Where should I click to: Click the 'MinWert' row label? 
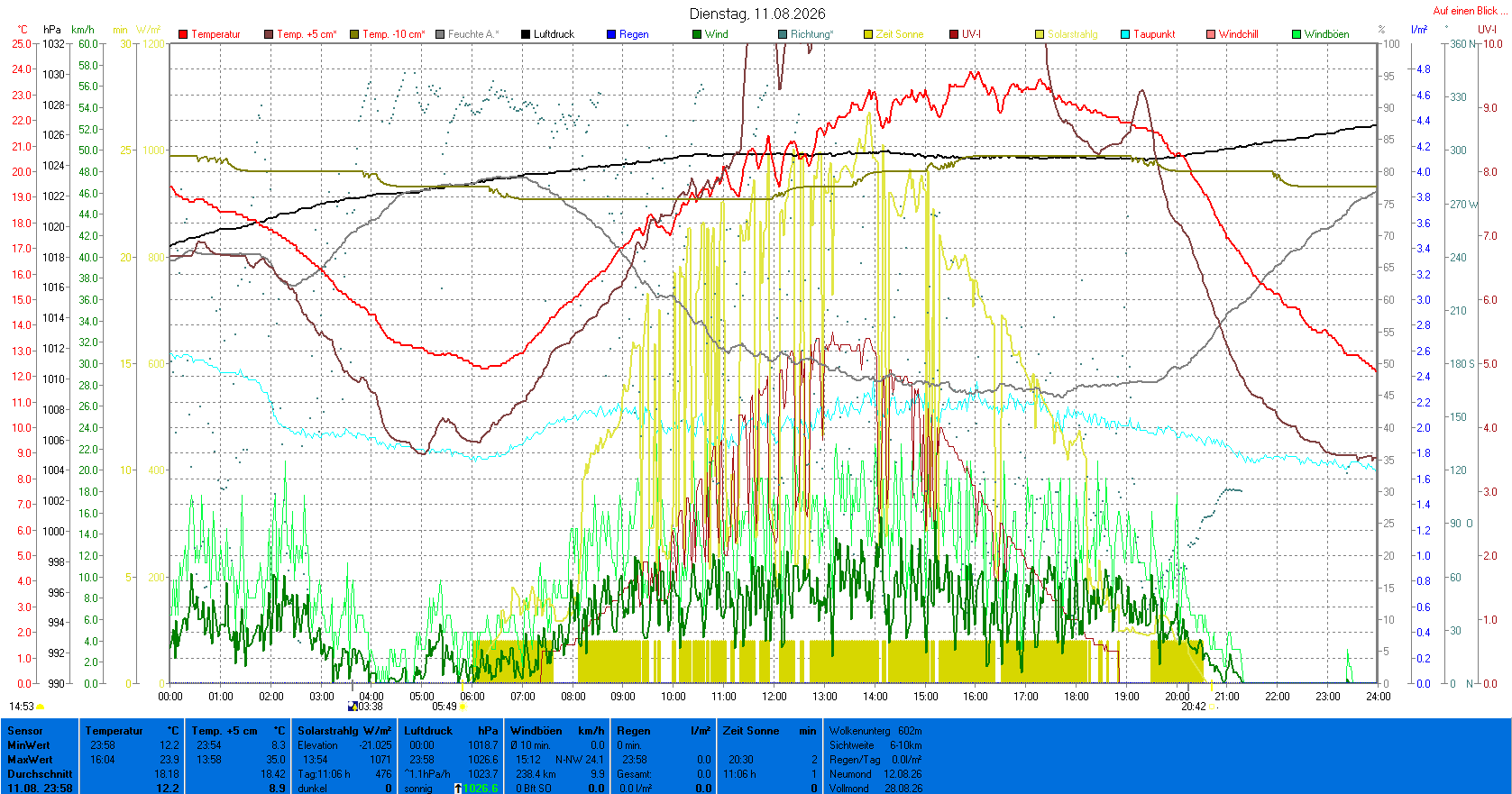(x=29, y=745)
